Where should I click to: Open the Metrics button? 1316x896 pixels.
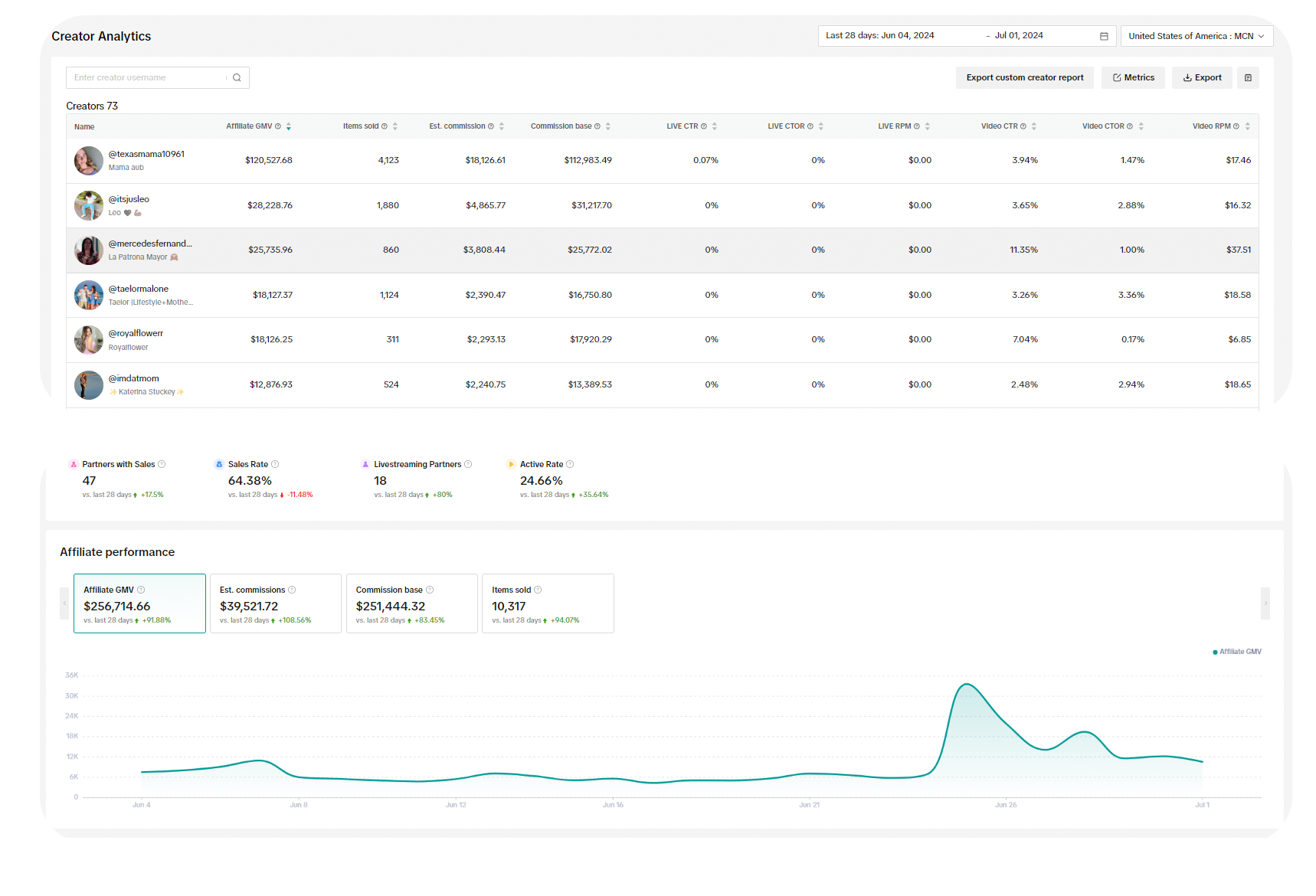1133,77
